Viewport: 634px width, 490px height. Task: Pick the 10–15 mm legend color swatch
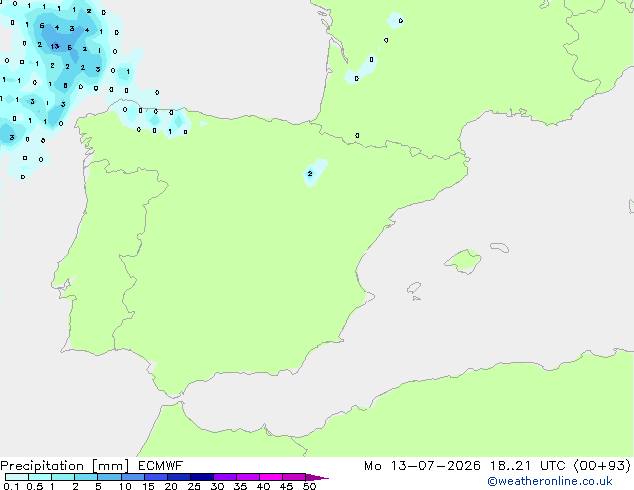[x=133, y=477]
